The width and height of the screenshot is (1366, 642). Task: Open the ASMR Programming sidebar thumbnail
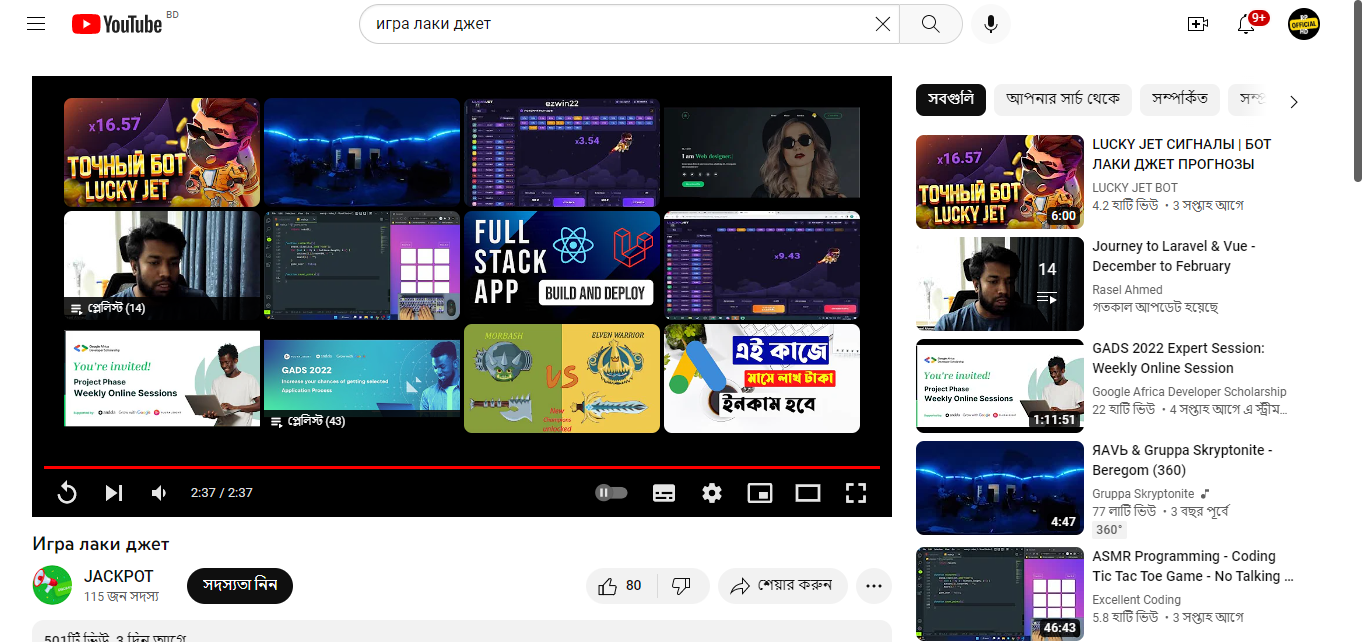point(1000,594)
